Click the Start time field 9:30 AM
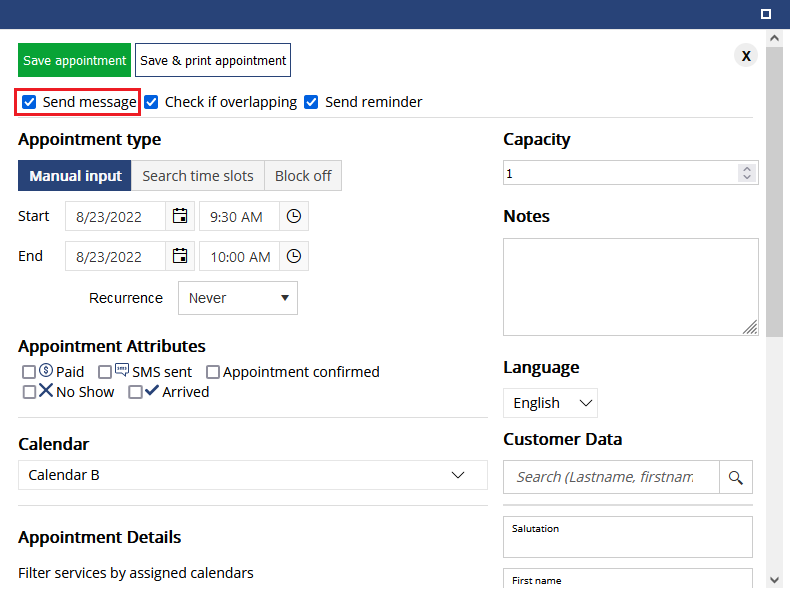Image resolution: width=790 pixels, height=593 pixels. 239,216
